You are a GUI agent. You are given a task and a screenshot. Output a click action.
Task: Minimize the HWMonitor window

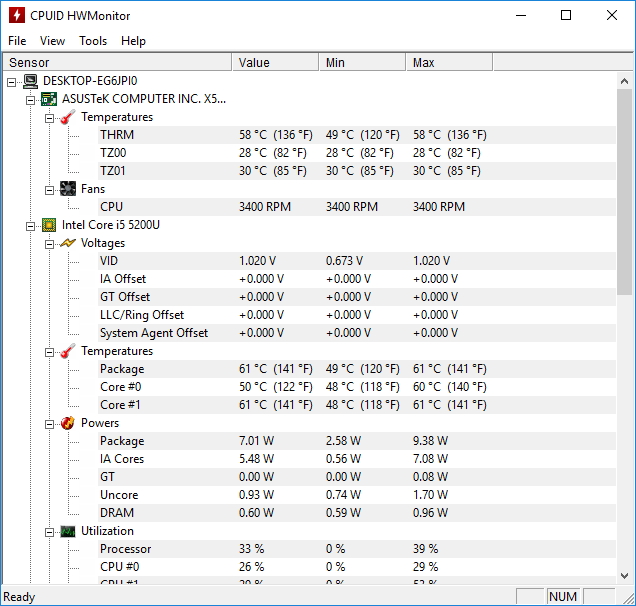[521, 15]
